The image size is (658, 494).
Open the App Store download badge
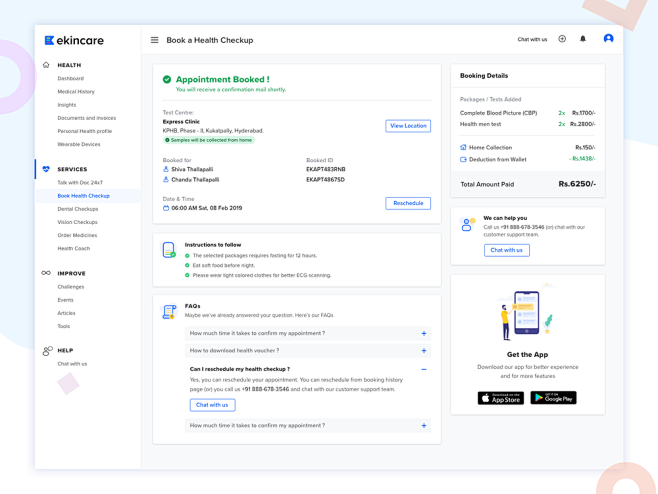[x=501, y=398]
